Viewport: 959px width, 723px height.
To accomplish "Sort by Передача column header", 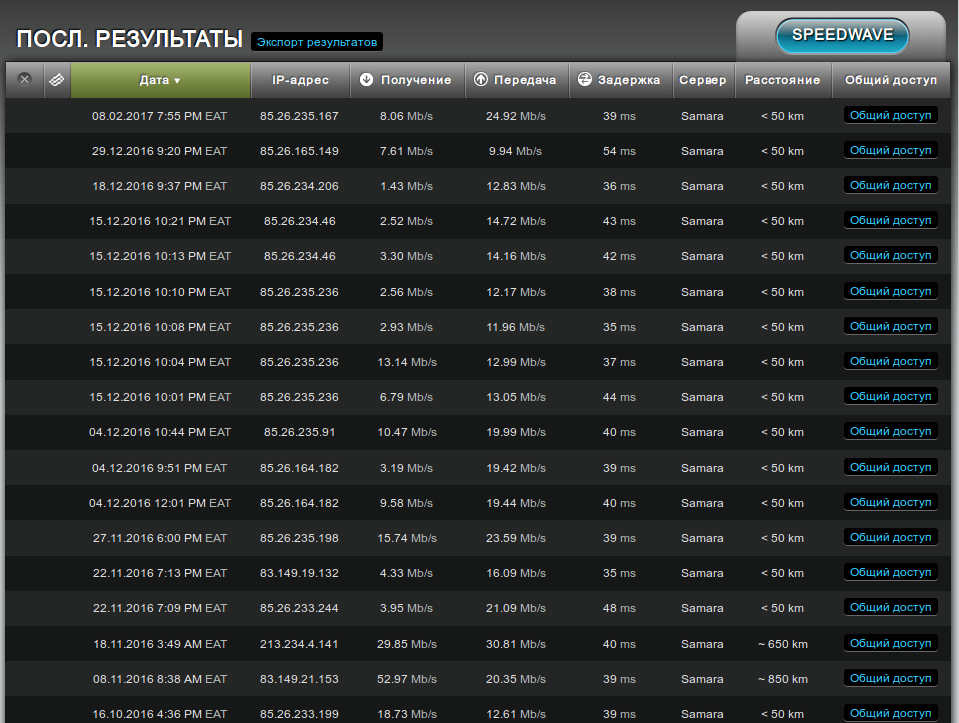I will click(x=517, y=80).
